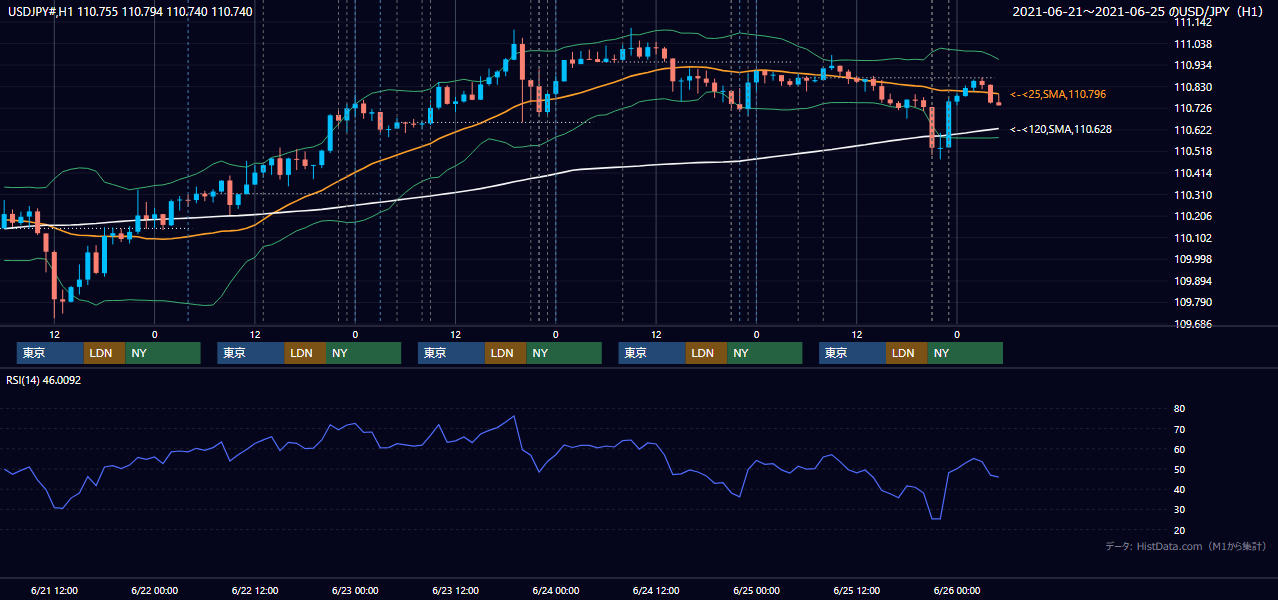
Task: Click the RSI 70 level label
Action: [1179, 429]
